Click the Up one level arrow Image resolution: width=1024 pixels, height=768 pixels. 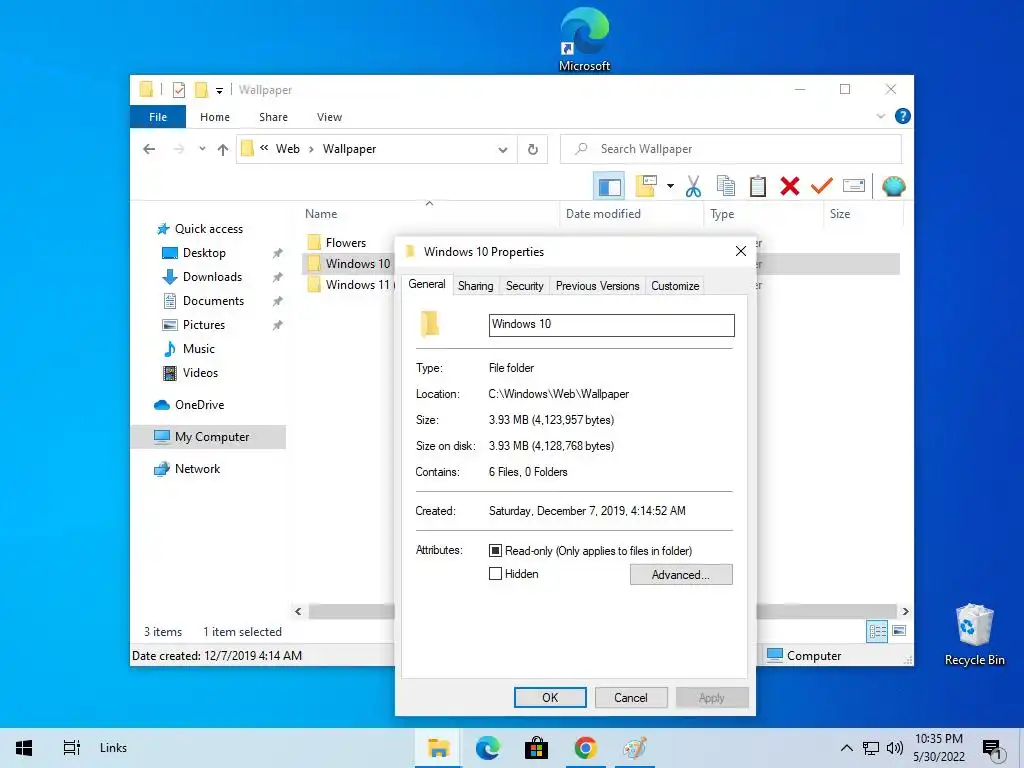(223, 150)
